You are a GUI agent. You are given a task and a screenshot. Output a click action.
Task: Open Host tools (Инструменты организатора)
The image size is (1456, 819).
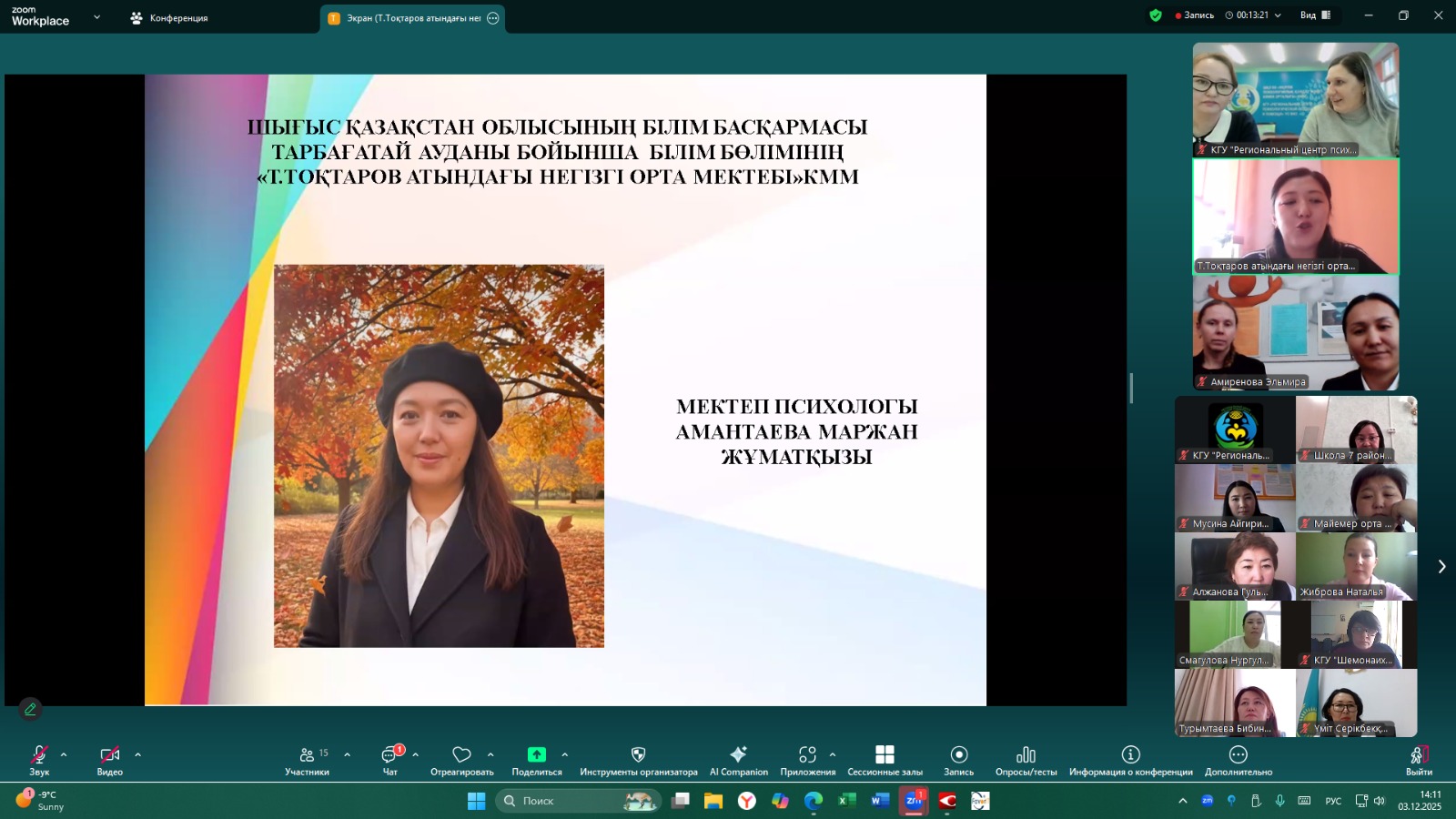[638, 760]
